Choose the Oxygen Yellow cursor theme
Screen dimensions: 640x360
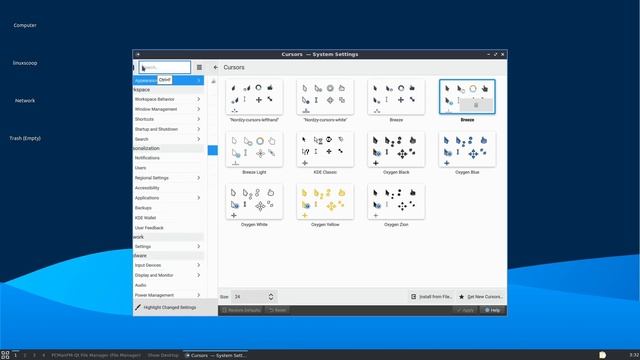coord(325,202)
